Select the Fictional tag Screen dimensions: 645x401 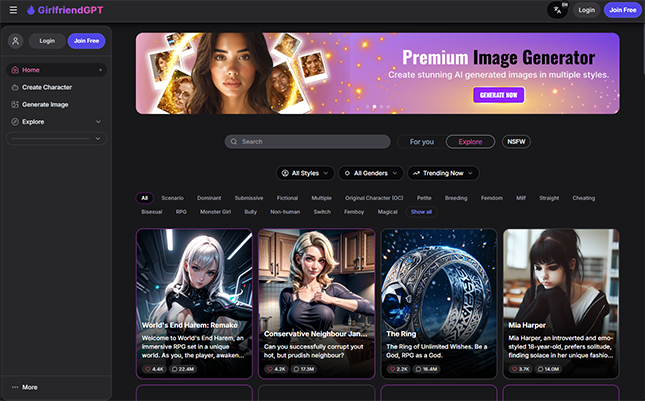(287, 198)
